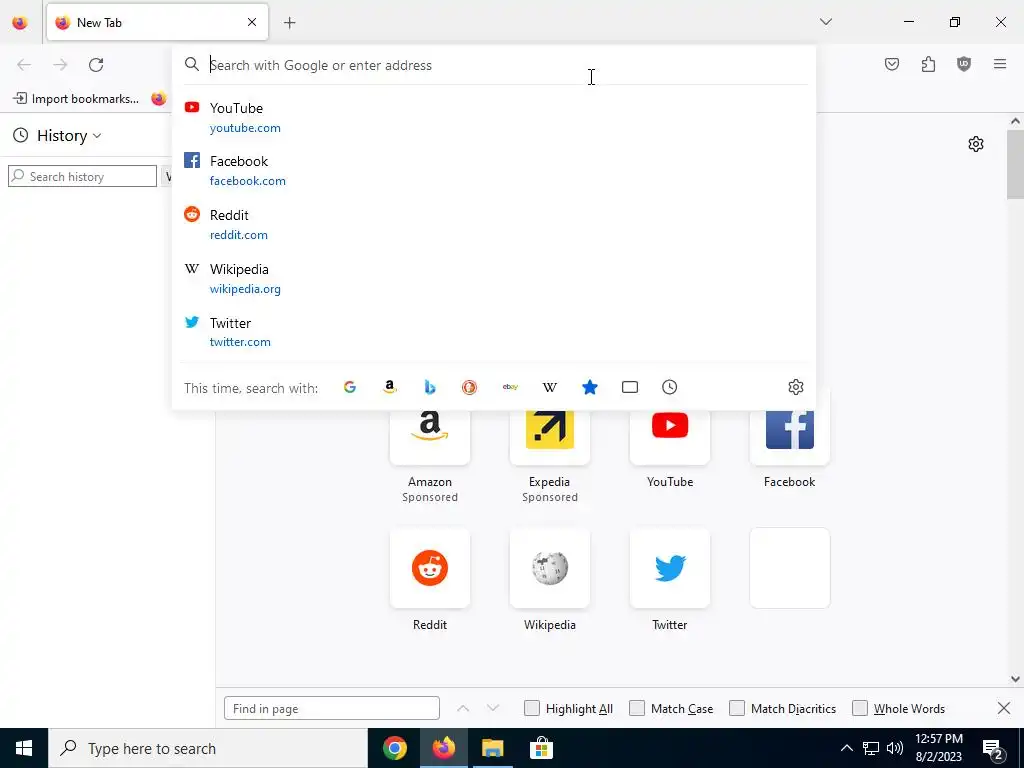Open the Firefox hamburger menu

[x=1000, y=64]
